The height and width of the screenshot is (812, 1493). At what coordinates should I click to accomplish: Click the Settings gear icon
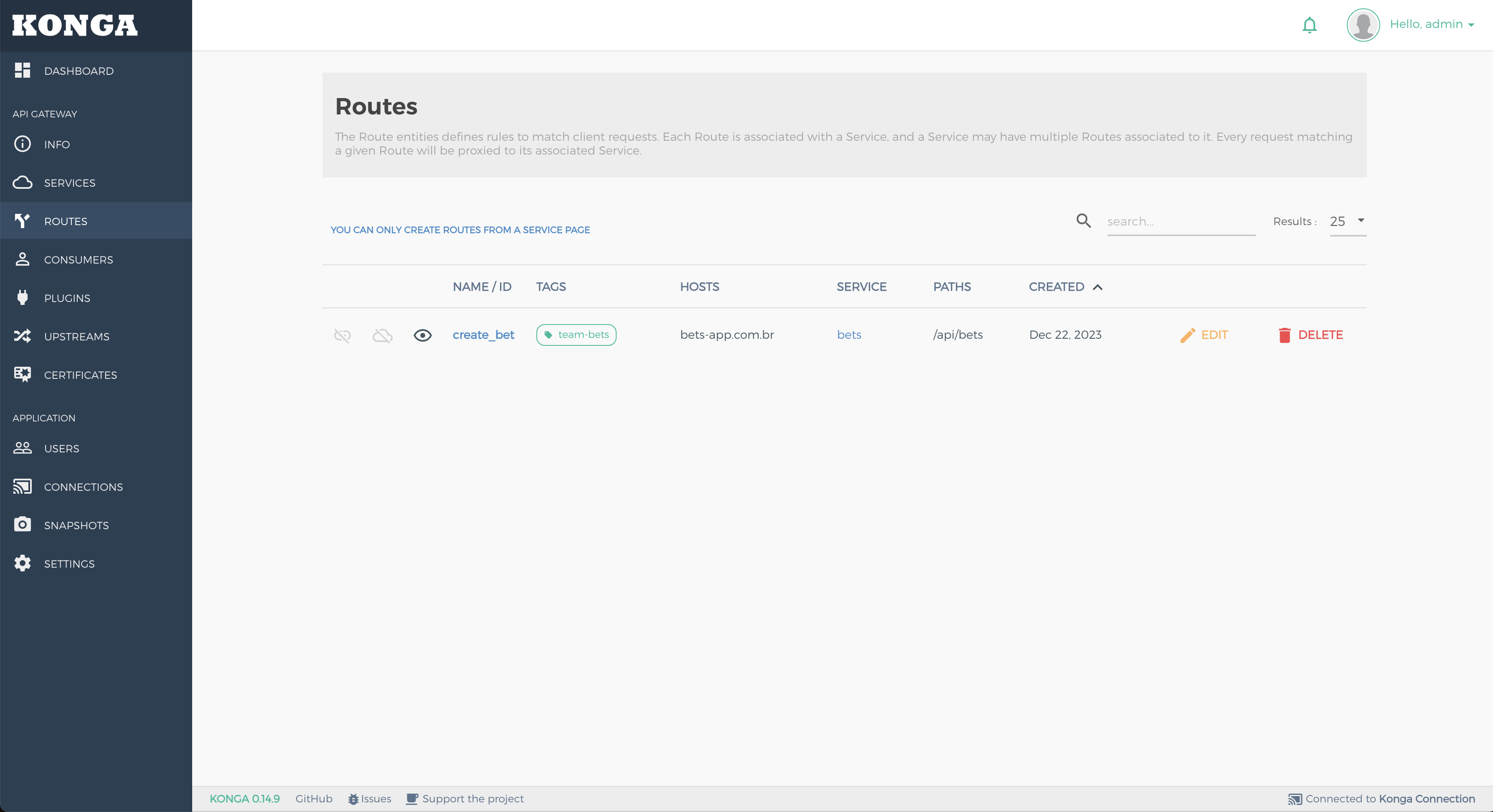(x=23, y=563)
